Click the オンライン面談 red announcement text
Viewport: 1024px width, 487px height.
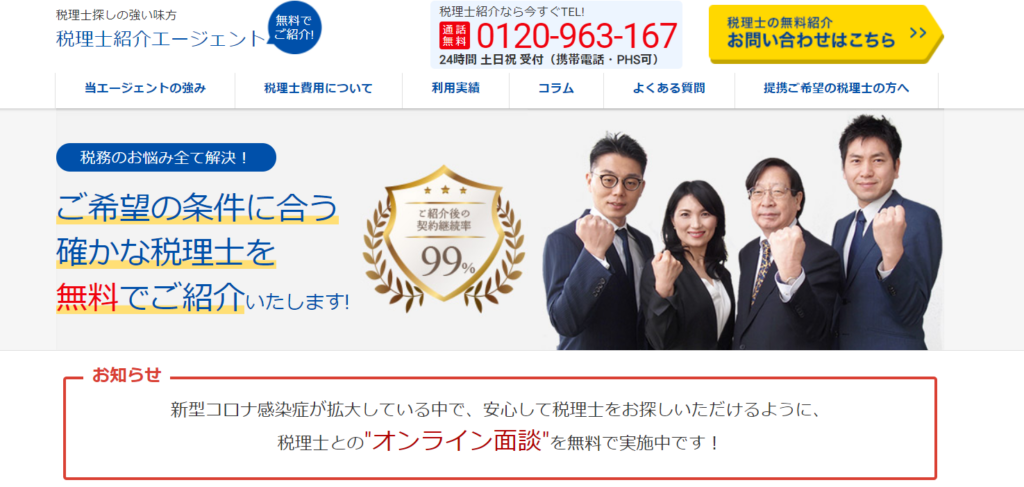coord(457,441)
